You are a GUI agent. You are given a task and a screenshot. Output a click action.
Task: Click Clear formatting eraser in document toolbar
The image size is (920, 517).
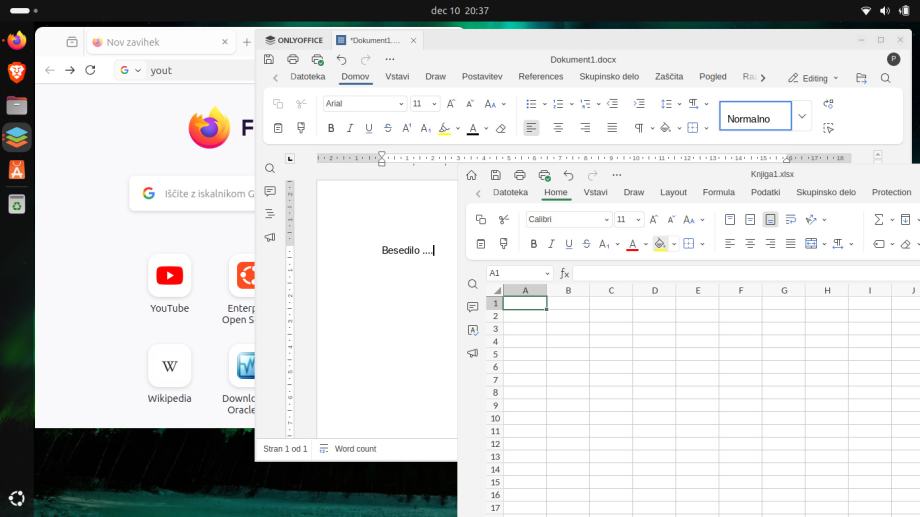[x=501, y=128]
